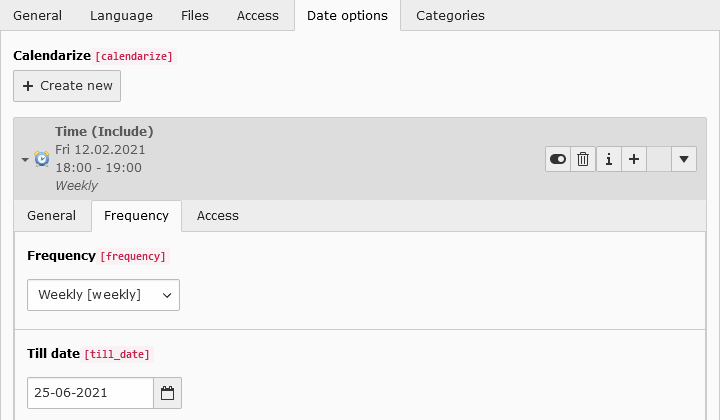Click the time 18:00 - 19:00

(x=98, y=168)
